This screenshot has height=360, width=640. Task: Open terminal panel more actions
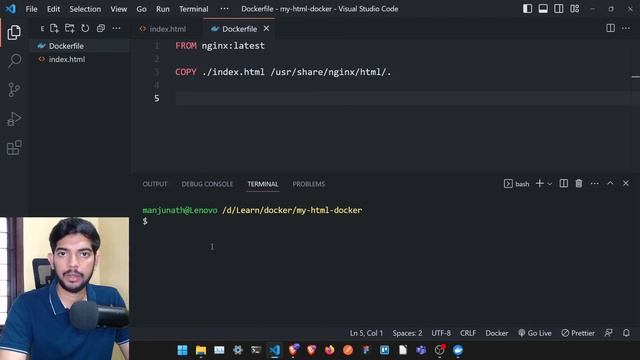coord(594,184)
